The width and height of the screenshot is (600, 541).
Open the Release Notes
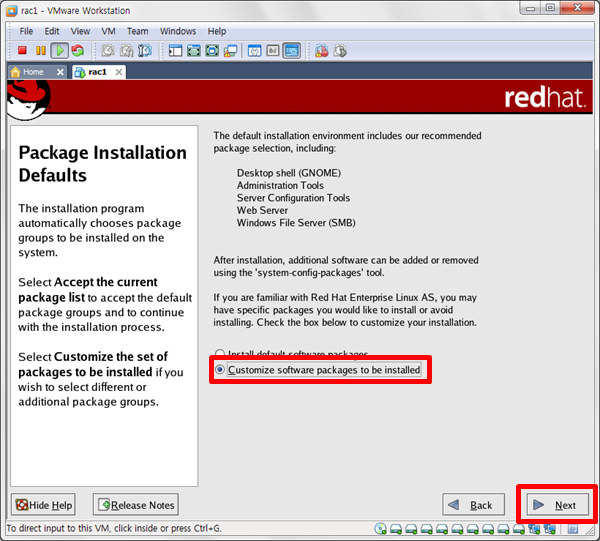coord(136,505)
